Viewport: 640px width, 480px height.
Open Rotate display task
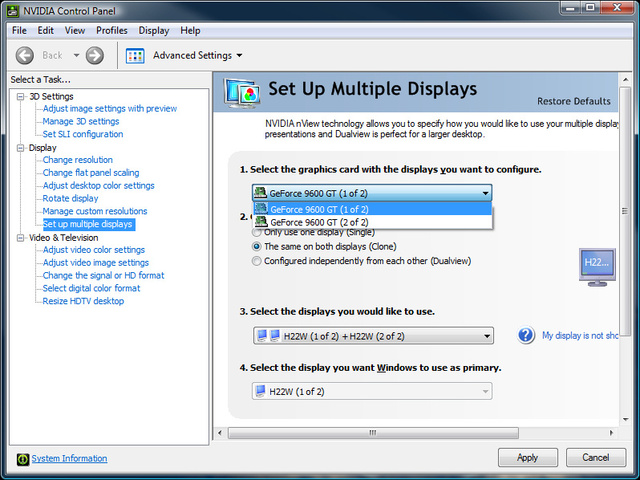point(70,198)
